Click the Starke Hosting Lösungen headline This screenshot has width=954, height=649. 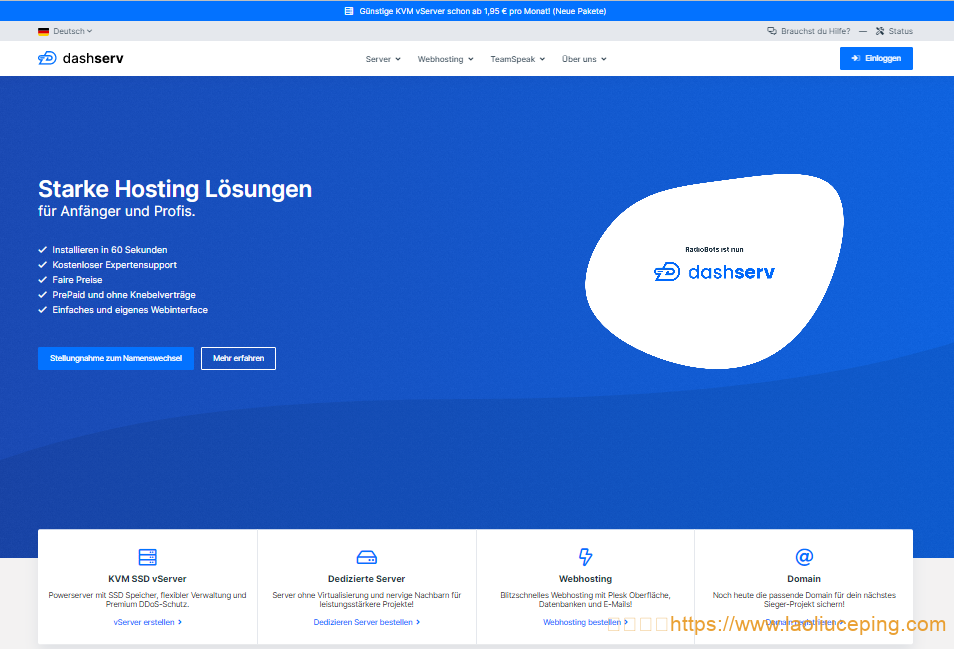tap(175, 189)
